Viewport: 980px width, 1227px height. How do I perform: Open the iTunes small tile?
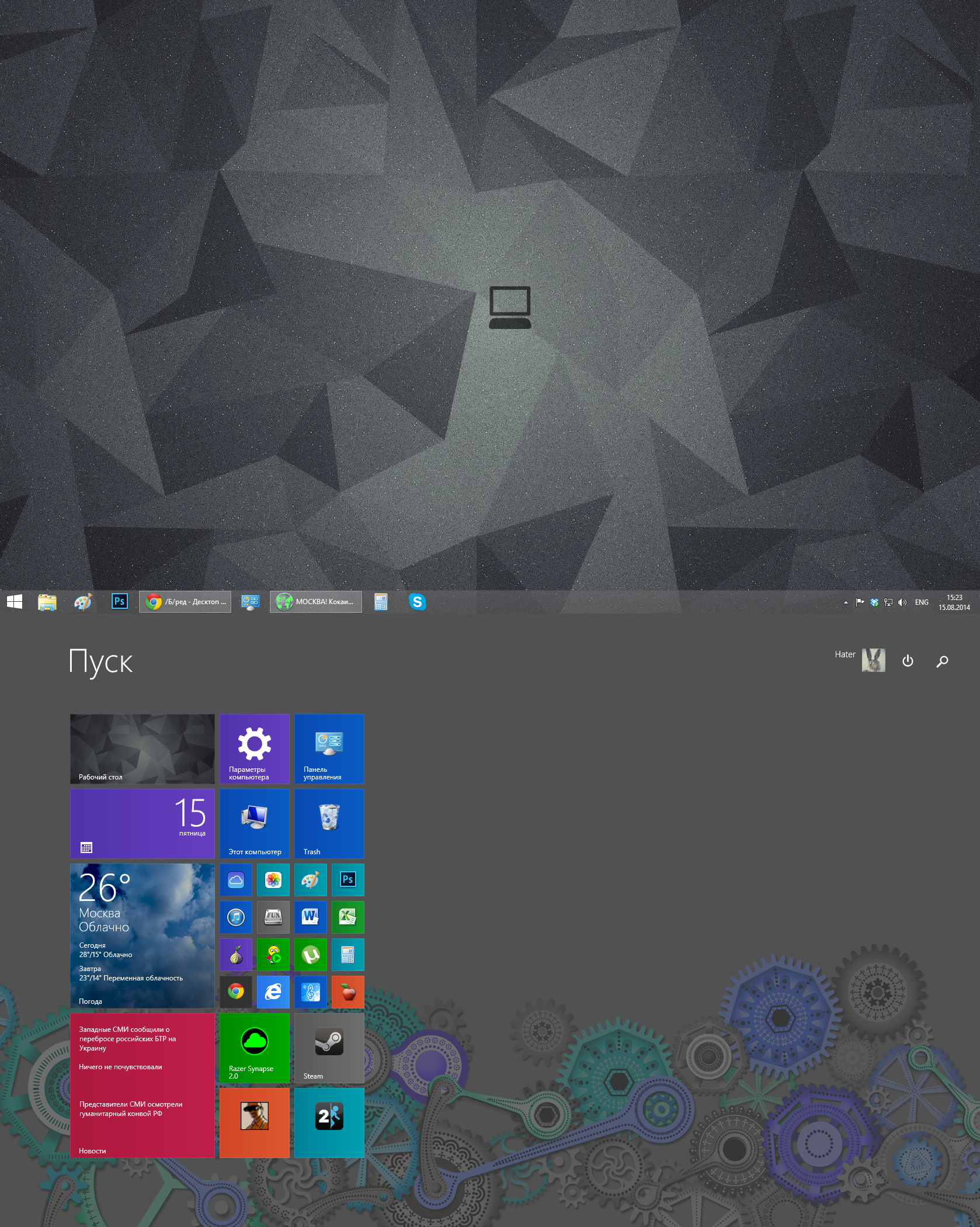tap(236, 917)
